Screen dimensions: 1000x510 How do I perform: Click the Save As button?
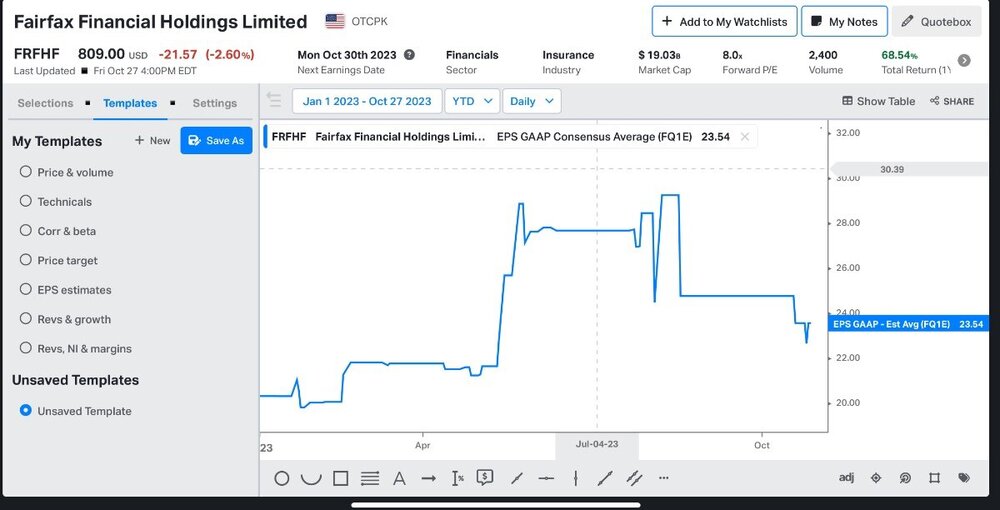click(x=216, y=140)
